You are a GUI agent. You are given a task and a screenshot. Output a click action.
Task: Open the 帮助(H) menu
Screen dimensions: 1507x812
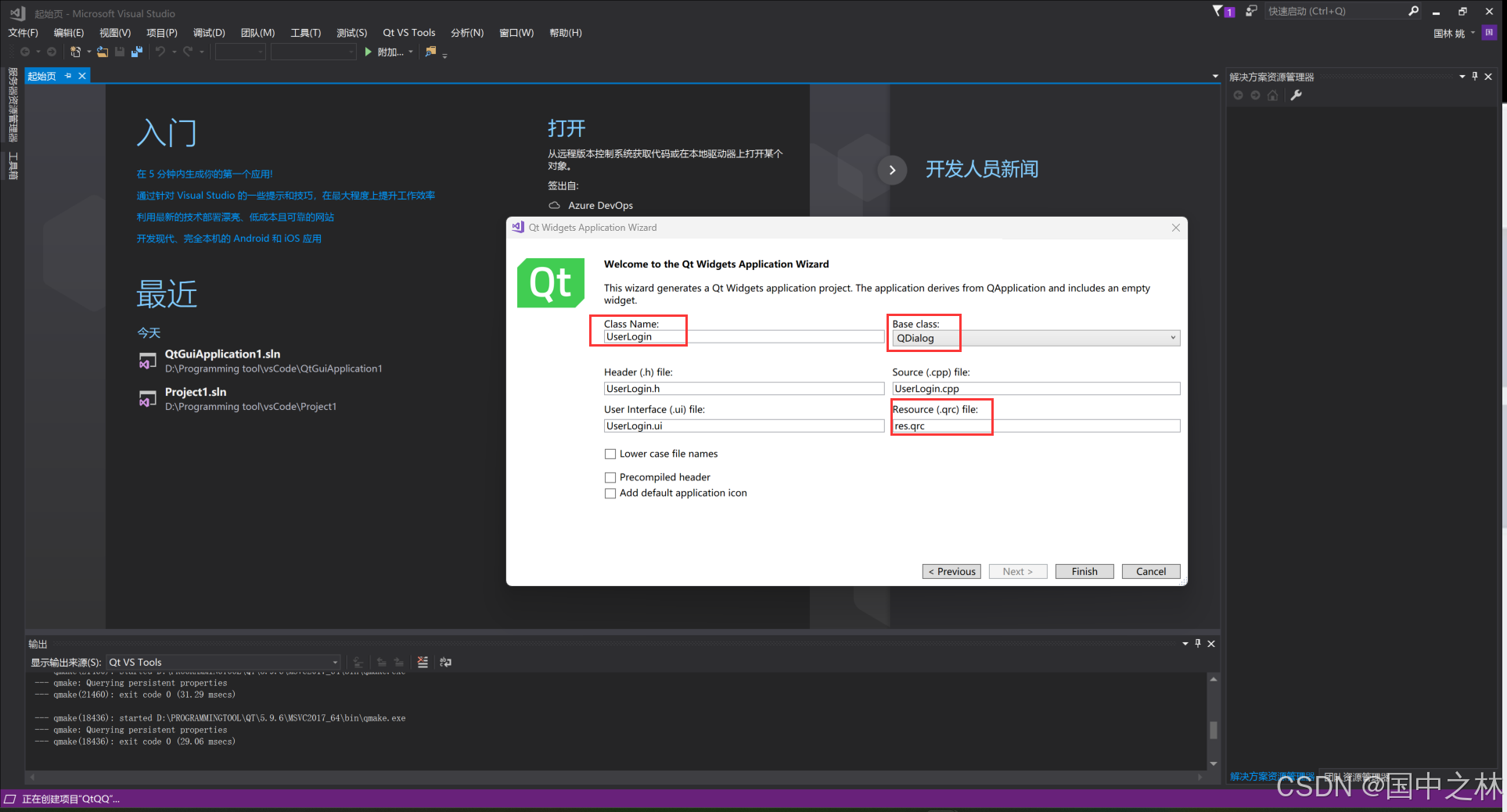tap(565, 33)
